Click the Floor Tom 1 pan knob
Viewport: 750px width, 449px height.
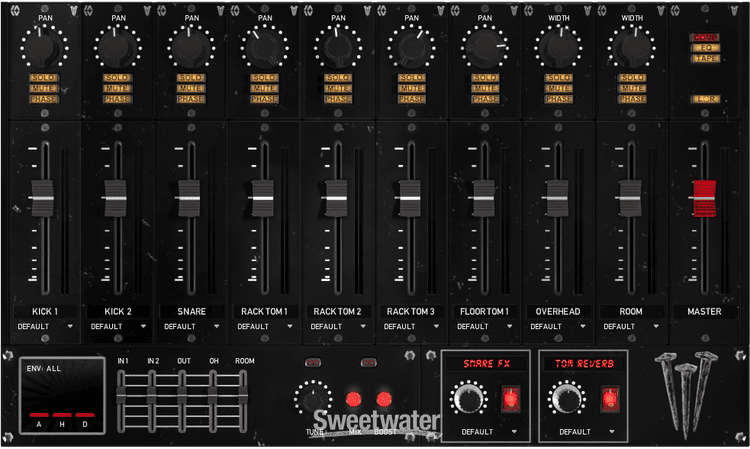click(x=485, y=47)
